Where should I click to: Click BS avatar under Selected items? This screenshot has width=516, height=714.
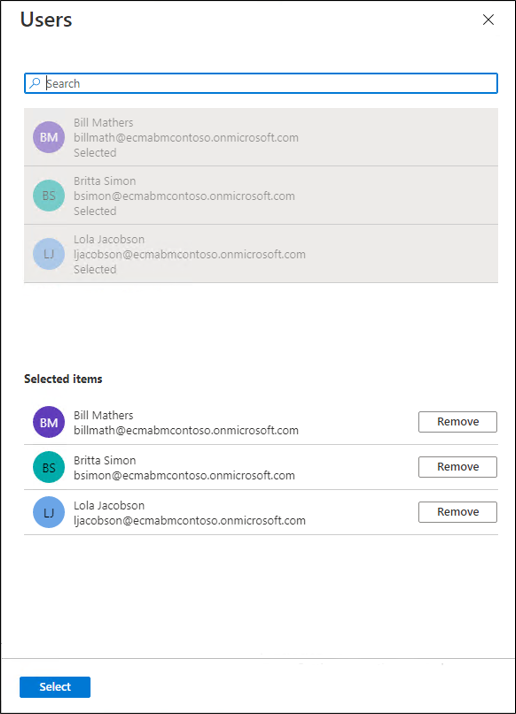tap(49, 467)
